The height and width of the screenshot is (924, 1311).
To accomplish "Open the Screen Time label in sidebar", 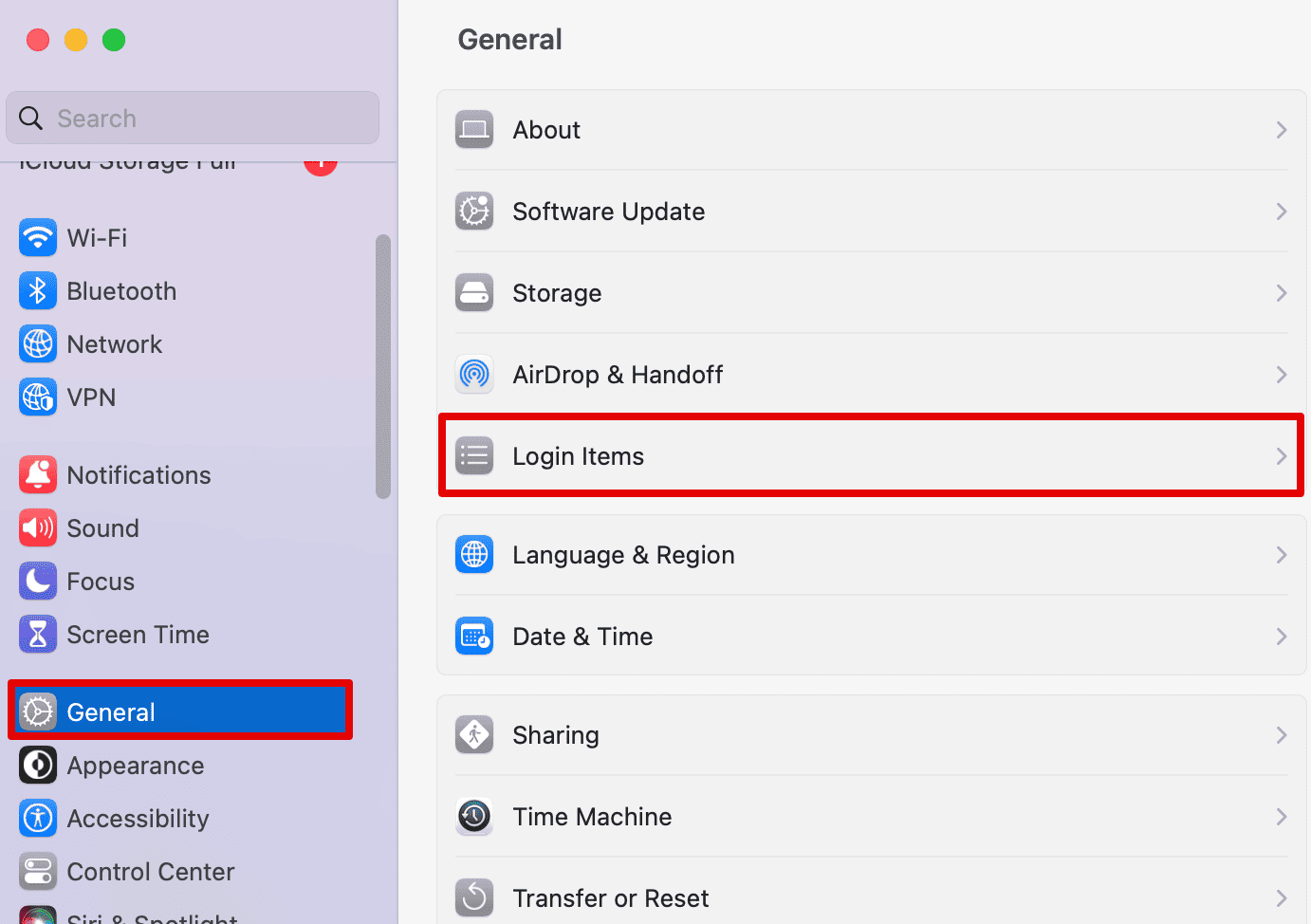I will pos(138,635).
